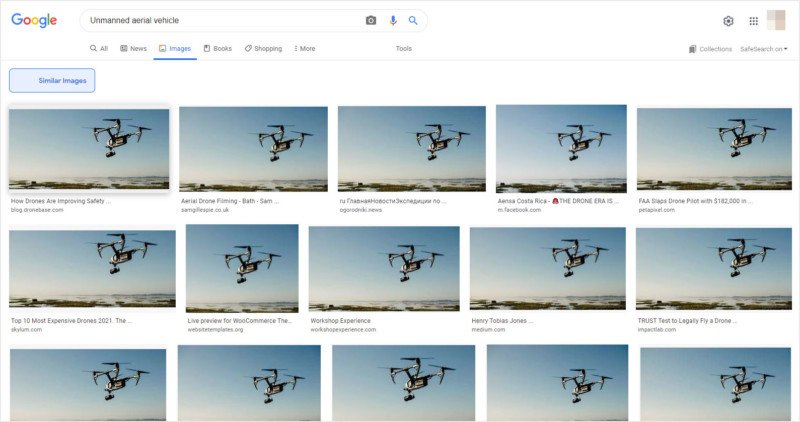Switch to the All results tab
Image resolution: width=800 pixels, height=422 pixels.
[99, 48]
